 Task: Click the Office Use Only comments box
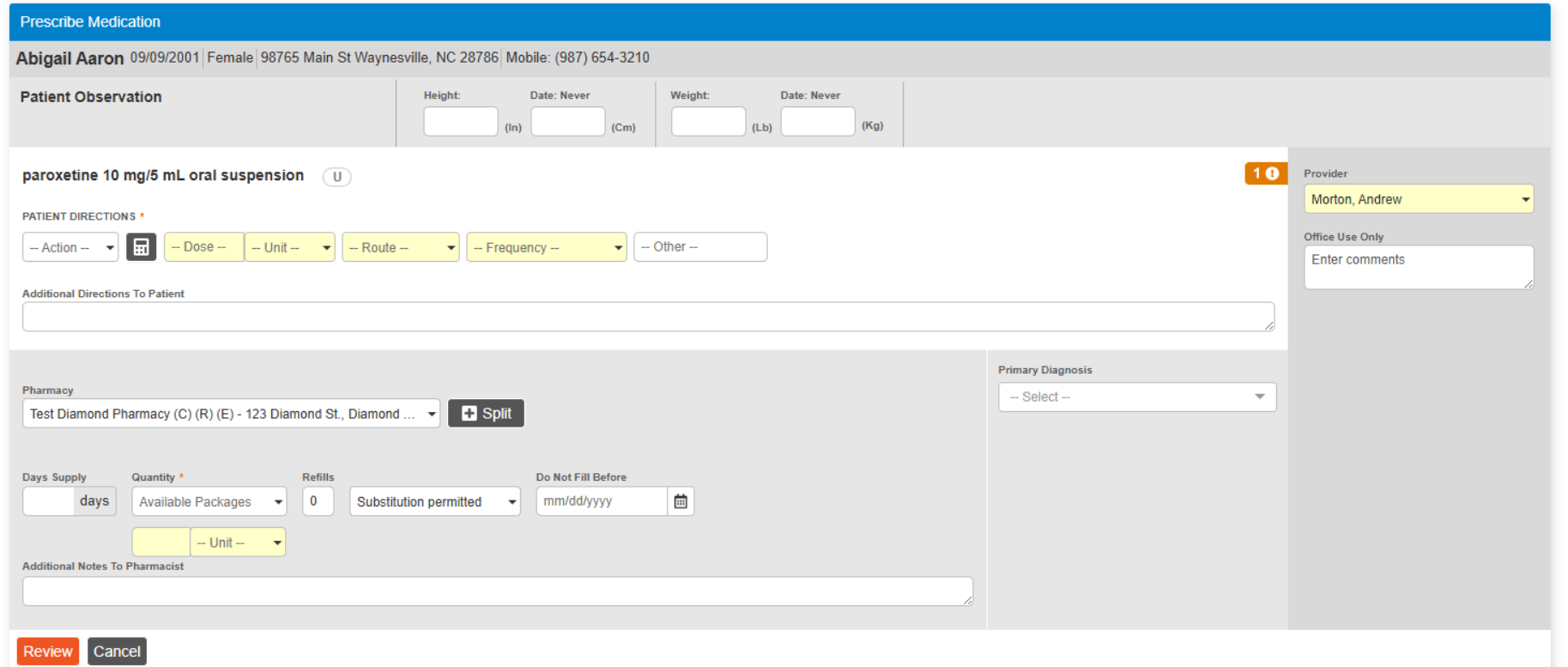(1419, 267)
